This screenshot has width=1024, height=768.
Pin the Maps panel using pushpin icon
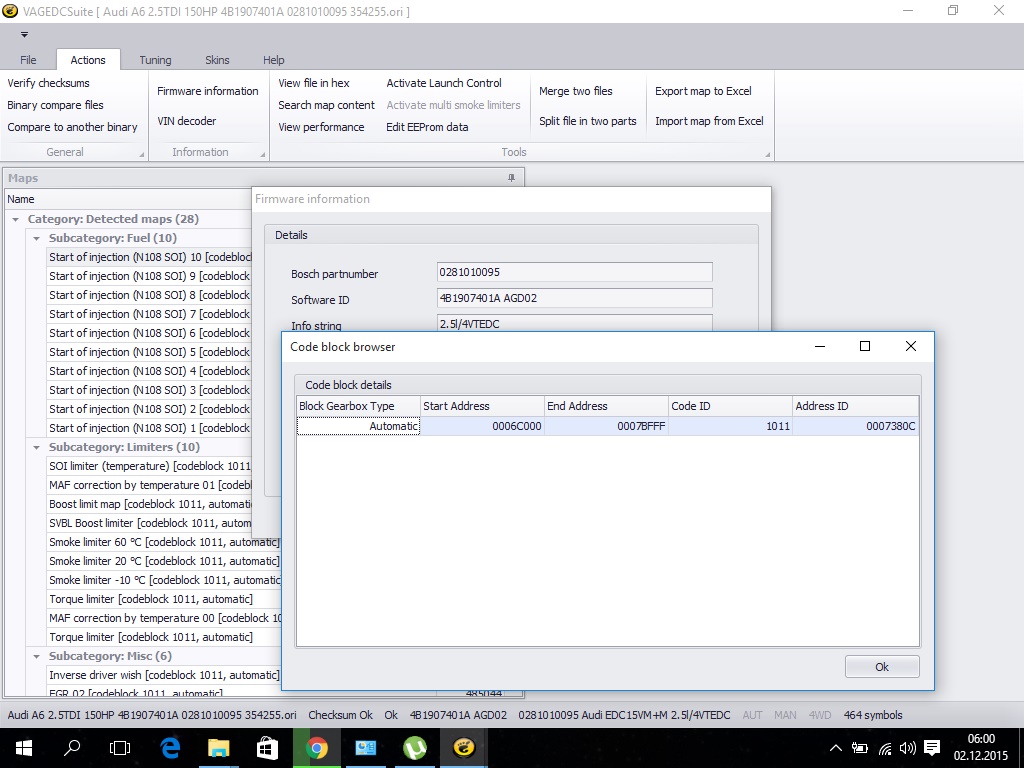(x=511, y=178)
